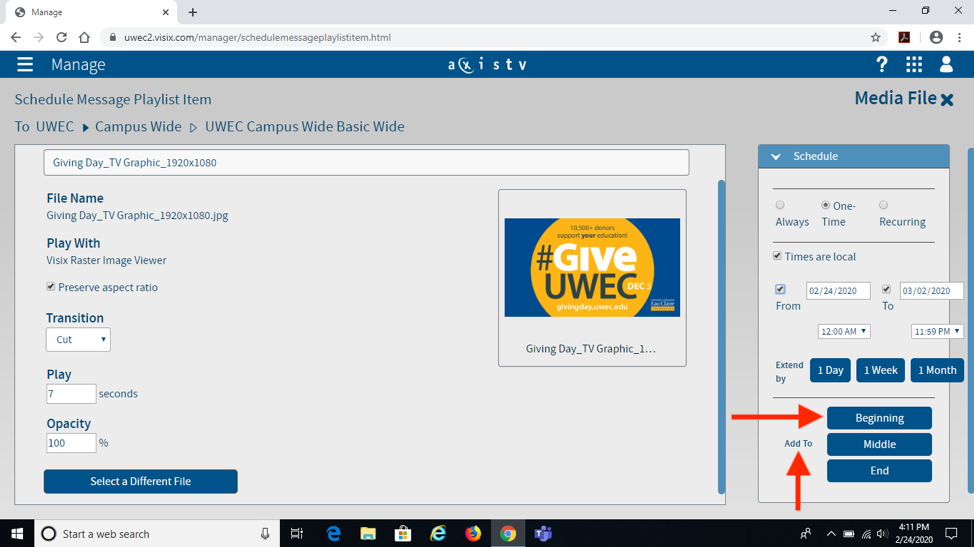The image size is (974, 547).
Task: Extend schedule by 1 Month
Action: click(x=937, y=371)
